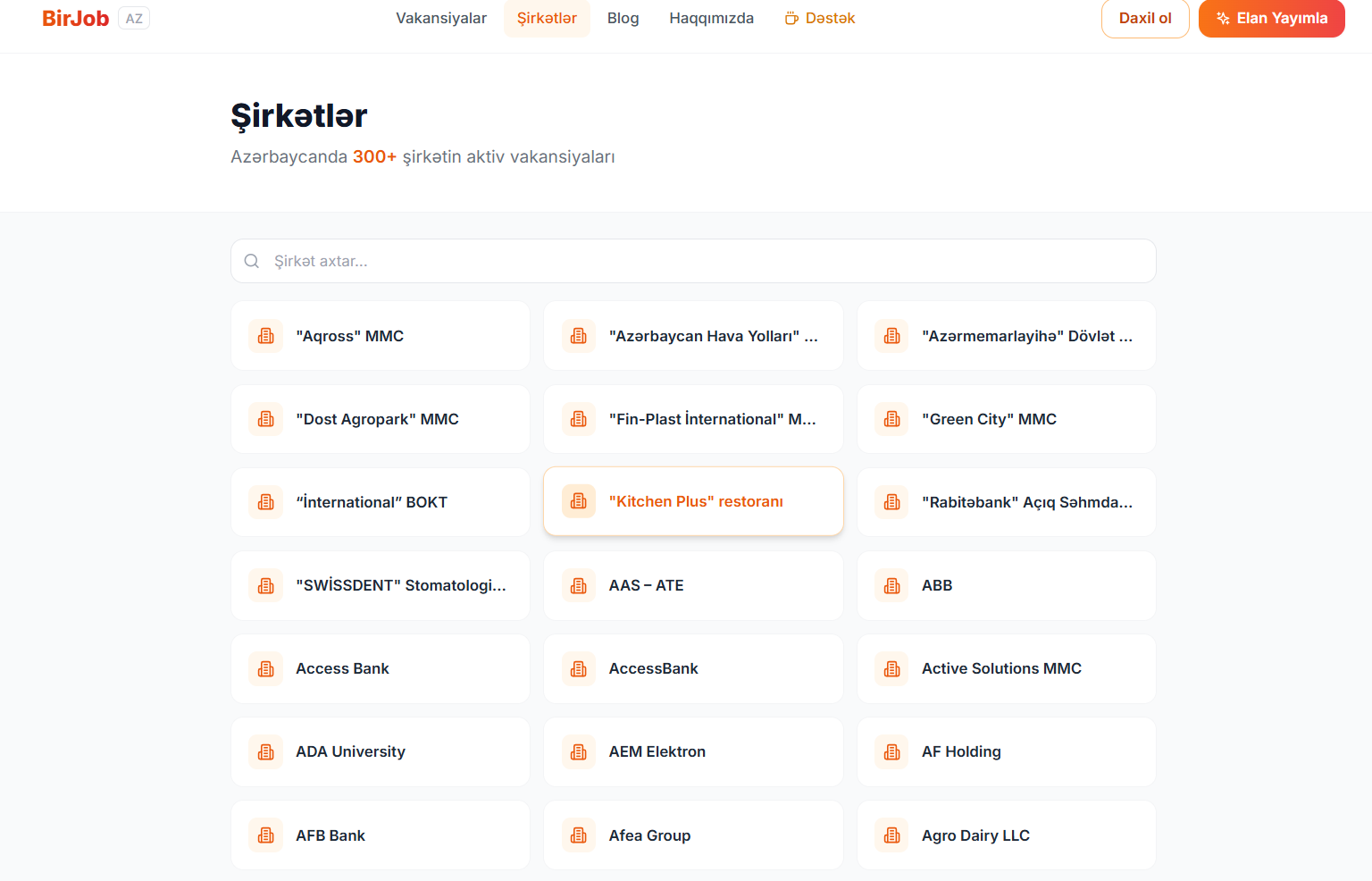The image size is (1372, 881).
Task: Click the building icon for "SWİSSDENT" Stomatologi…
Action: [x=266, y=585]
